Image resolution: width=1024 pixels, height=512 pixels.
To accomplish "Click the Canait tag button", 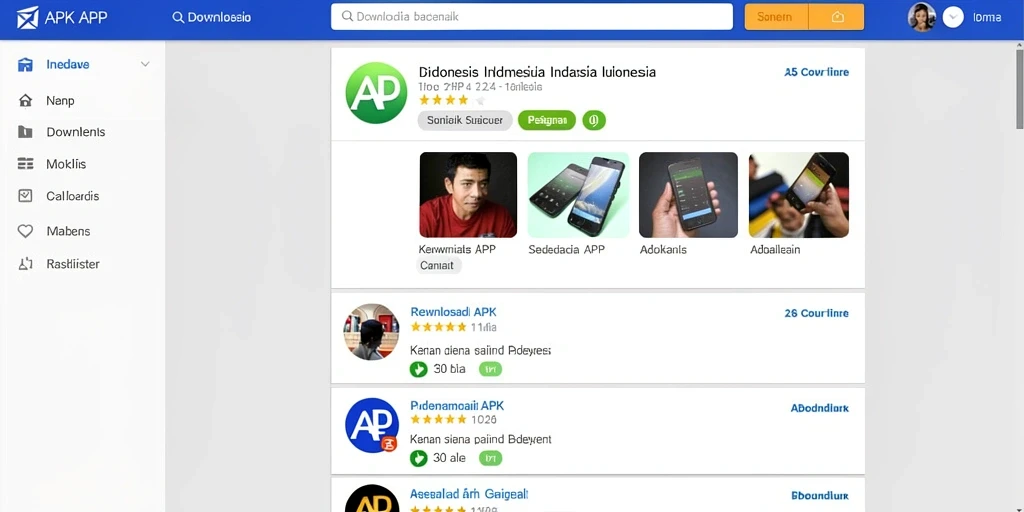I will click(x=439, y=265).
